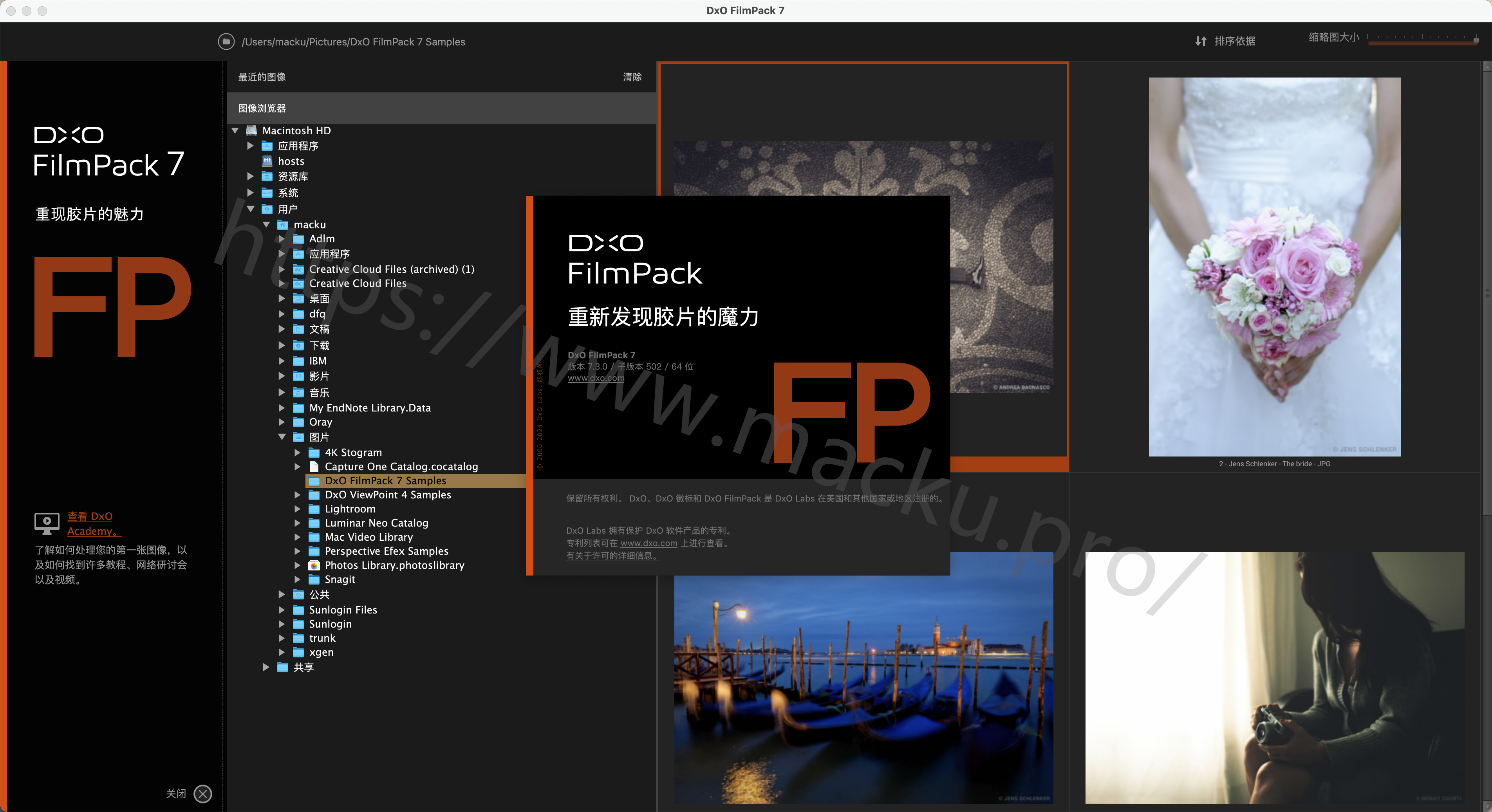Click the DxO Academy monitor icon
Screen dimensions: 1492x812
coord(47,523)
